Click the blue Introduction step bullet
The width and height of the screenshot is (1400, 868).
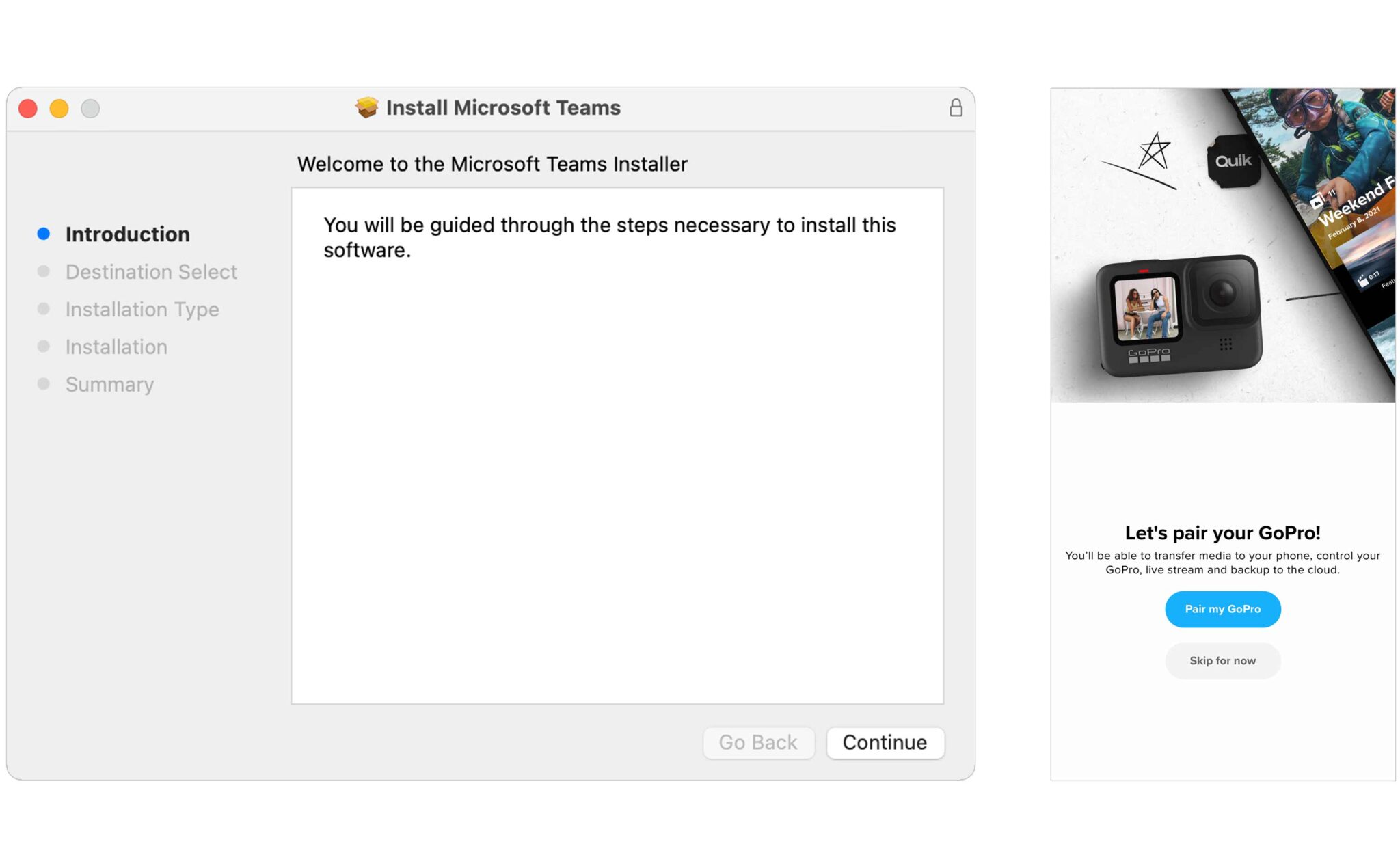44,234
